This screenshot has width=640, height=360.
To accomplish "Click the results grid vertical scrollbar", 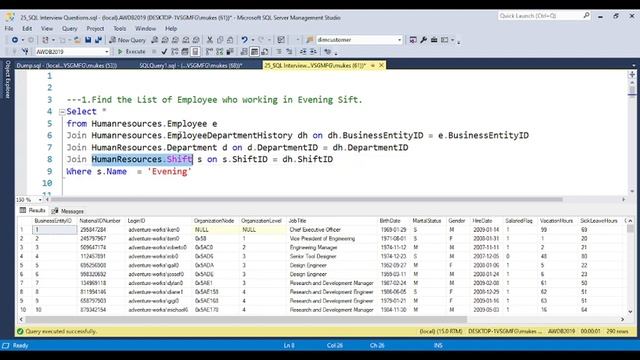I will click(631, 228).
